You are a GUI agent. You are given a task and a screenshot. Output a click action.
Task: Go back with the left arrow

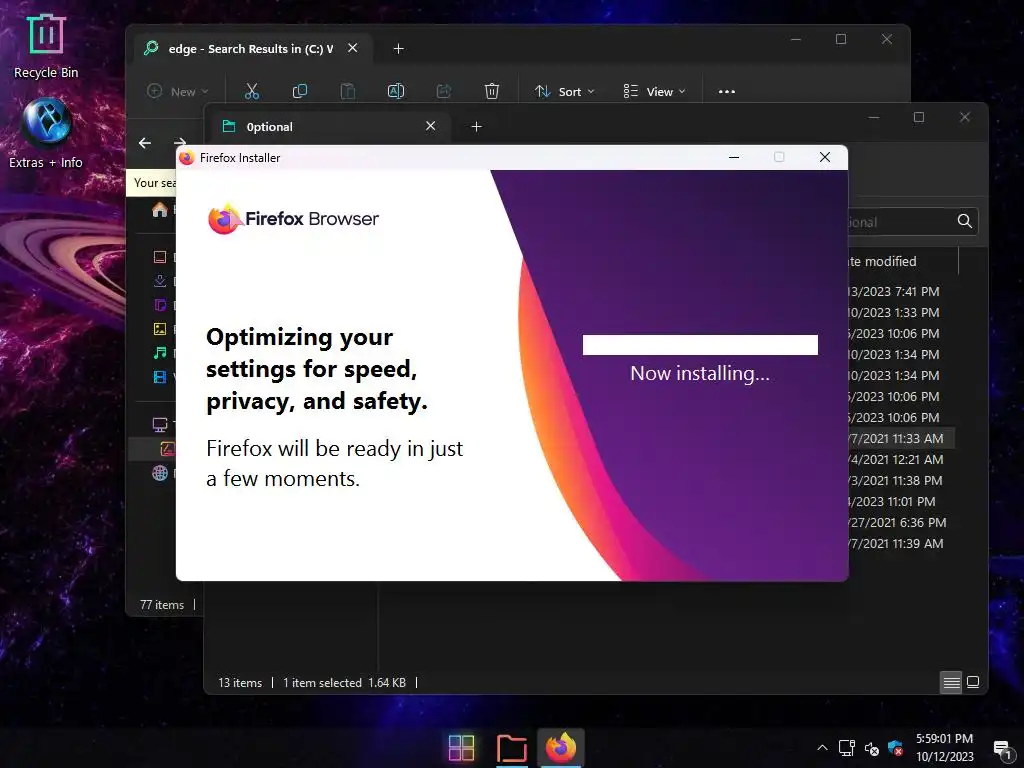pyautogui.click(x=145, y=143)
